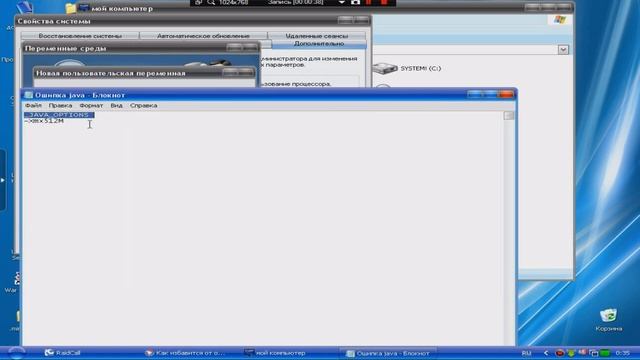Switch to Дополнительно tab in System Properties
640x360 pixels.
[319, 44]
